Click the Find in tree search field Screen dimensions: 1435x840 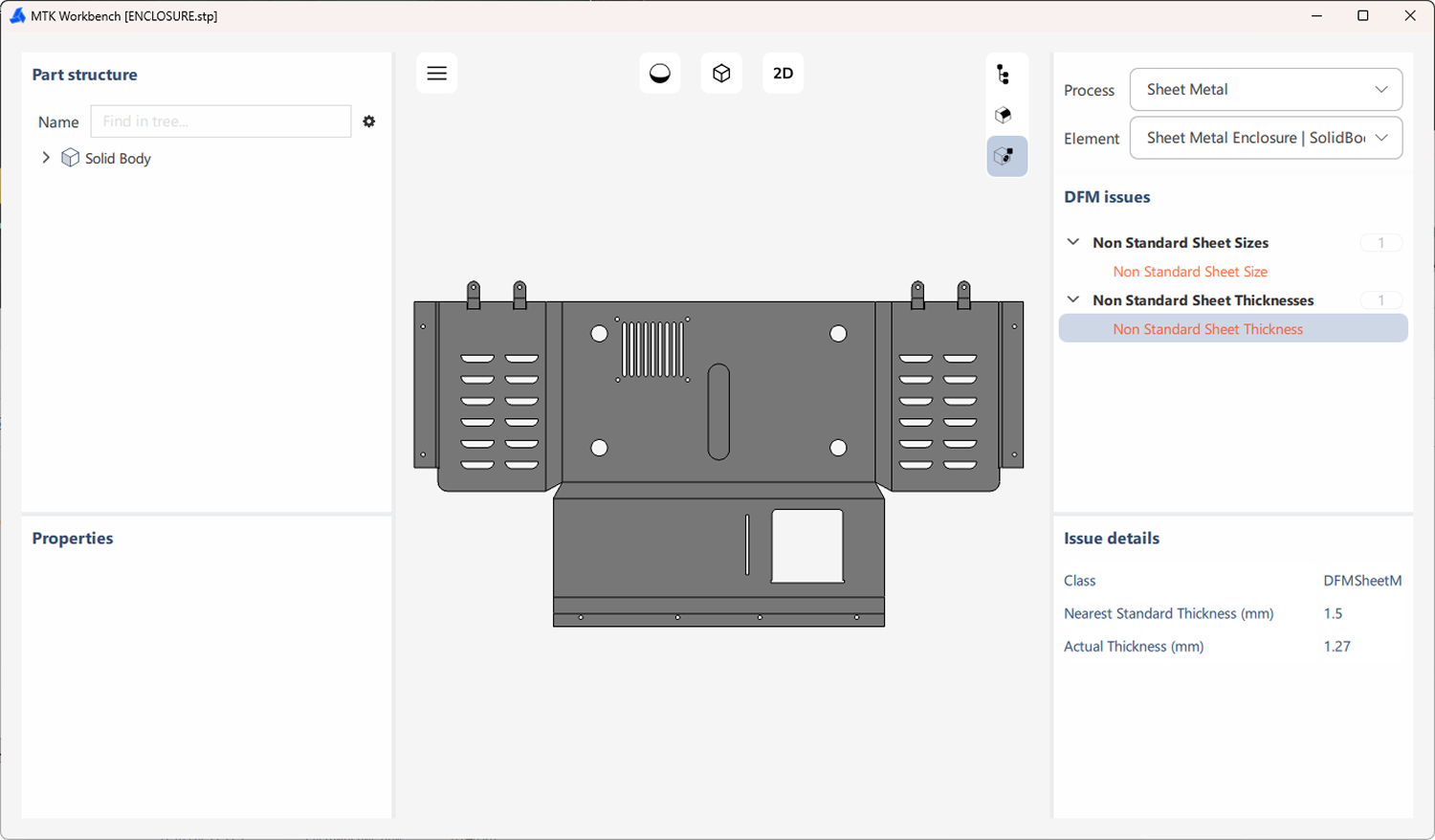[220, 122]
